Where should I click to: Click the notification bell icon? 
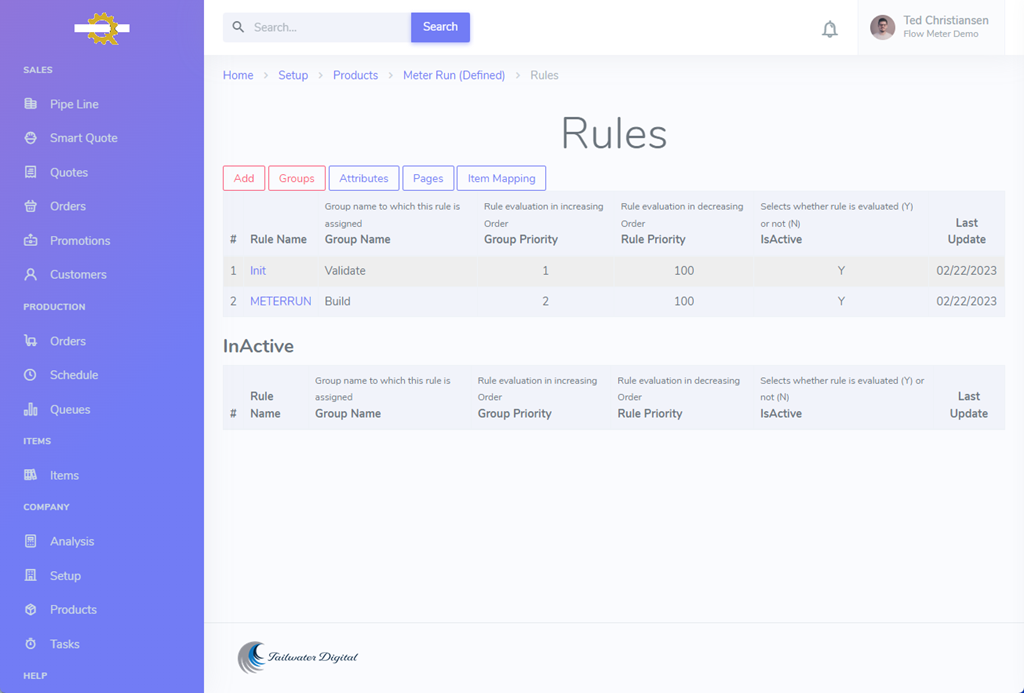pos(829,29)
